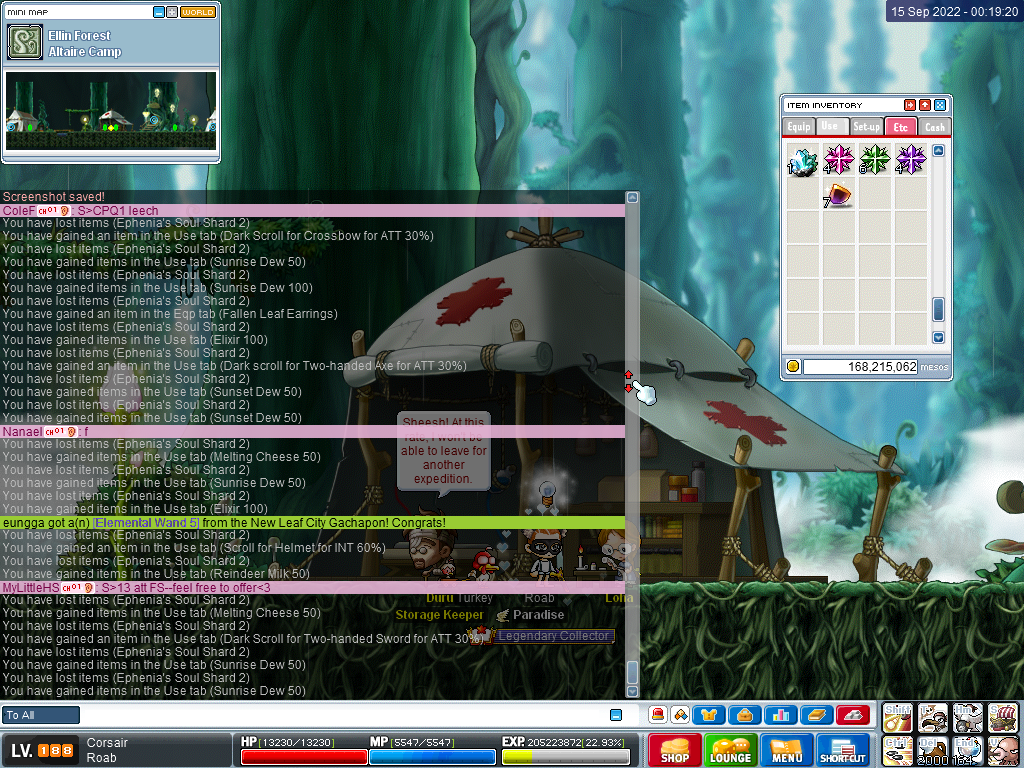The height and width of the screenshot is (768, 1024).
Task: Select the green star crystal item
Action: (874, 160)
